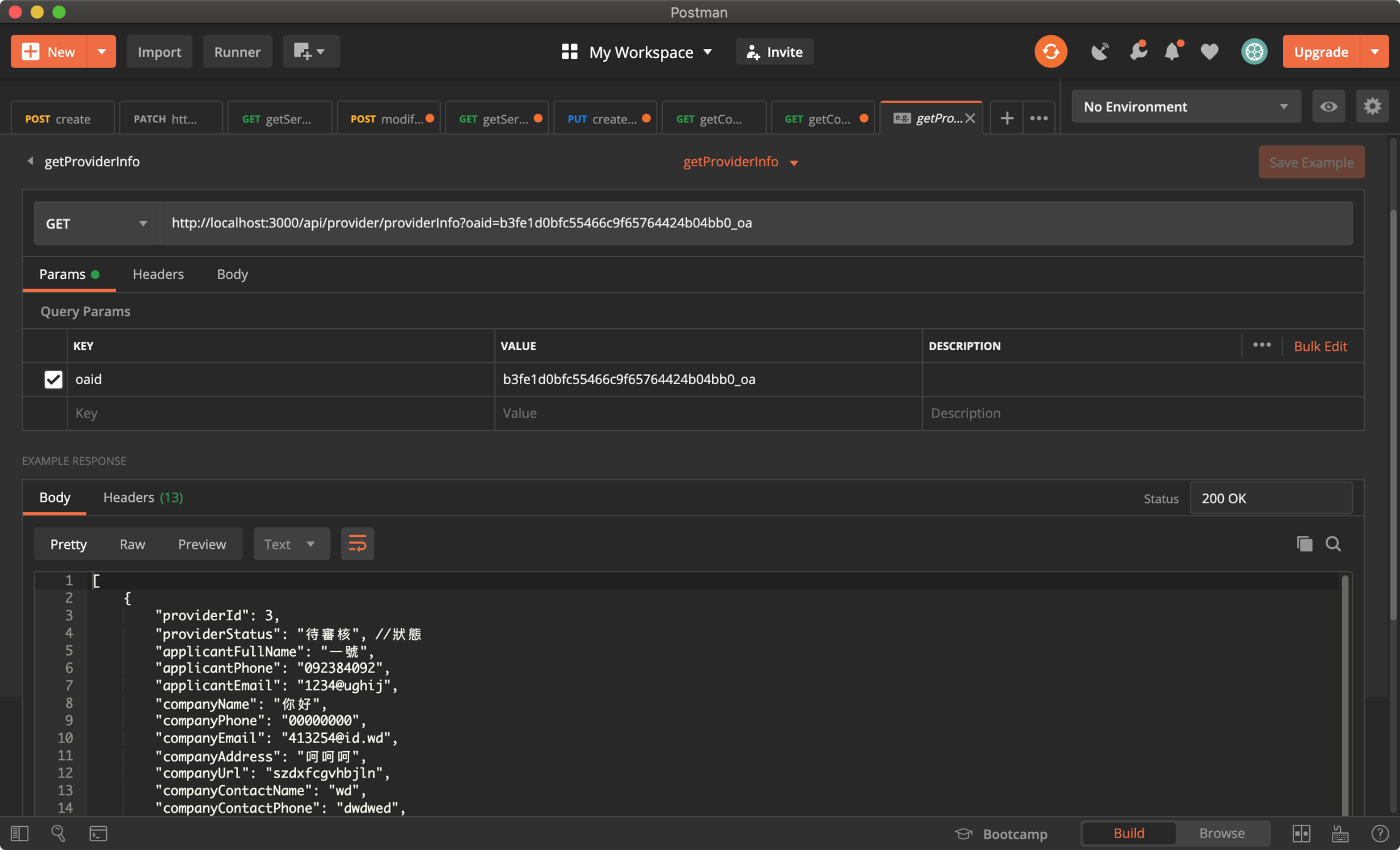This screenshot has width=1400, height=850.
Task: Click the request URL field
Action: click(755, 224)
